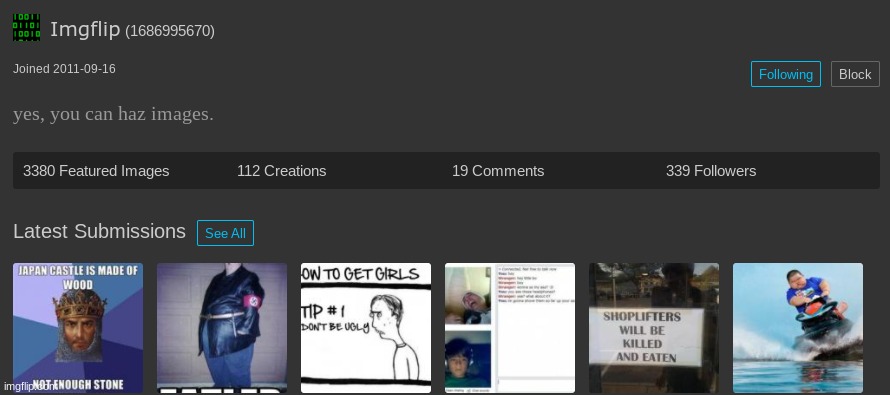Viewport: 890px width, 395px height.
Task: Open the kid on jet ski thumbnail
Action: [x=798, y=328]
